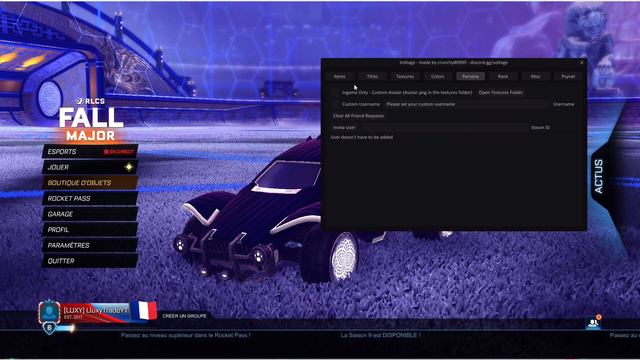The height and width of the screenshot is (360, 640).
Task: Open Paramètres settings
Action: [90, 245]
